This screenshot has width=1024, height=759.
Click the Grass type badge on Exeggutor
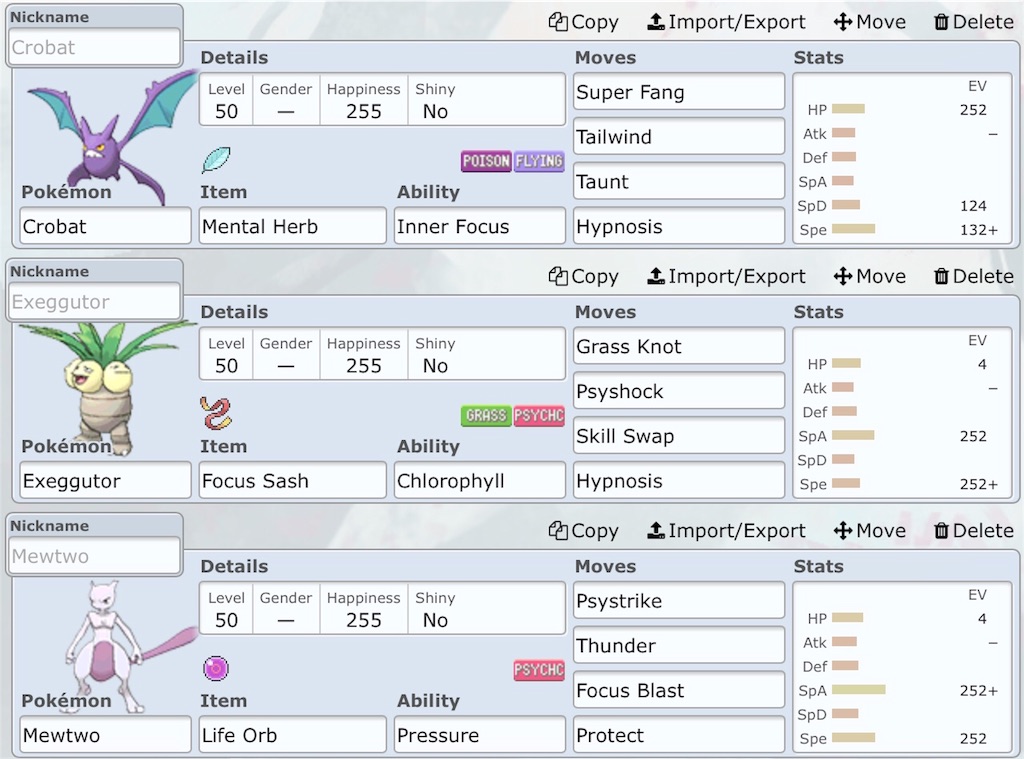pyautogui.click(x=486, y=415)
